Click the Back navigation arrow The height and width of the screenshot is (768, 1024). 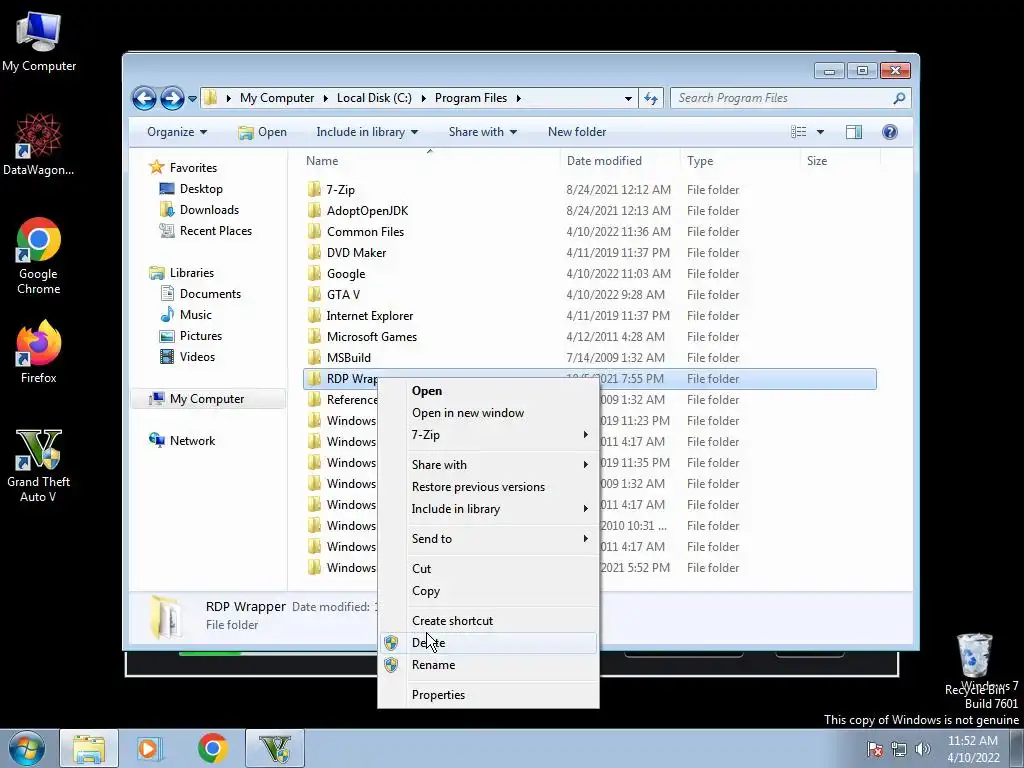coord(144,99)
